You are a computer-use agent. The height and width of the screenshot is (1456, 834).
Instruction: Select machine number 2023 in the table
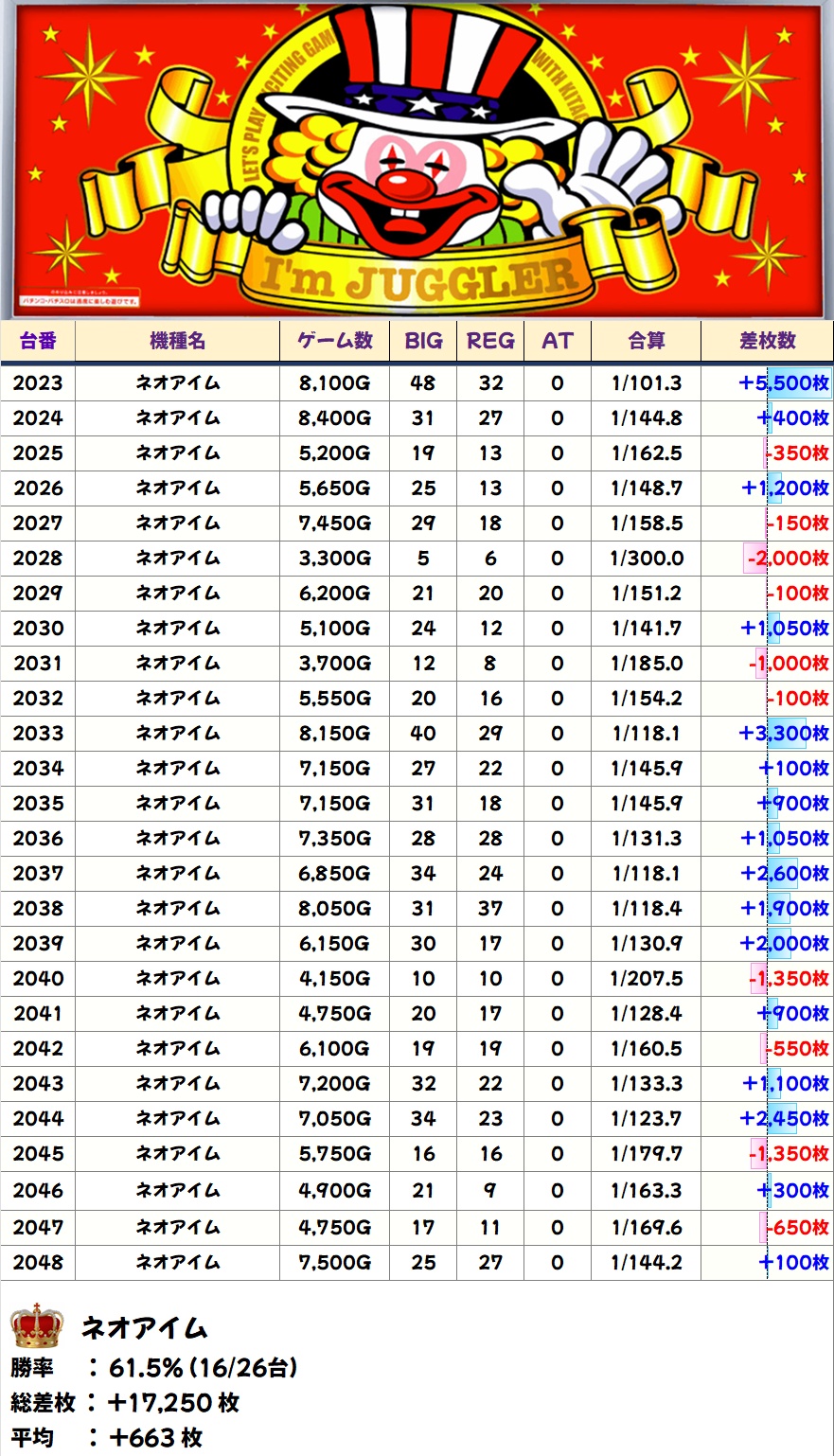click(38, 383)
